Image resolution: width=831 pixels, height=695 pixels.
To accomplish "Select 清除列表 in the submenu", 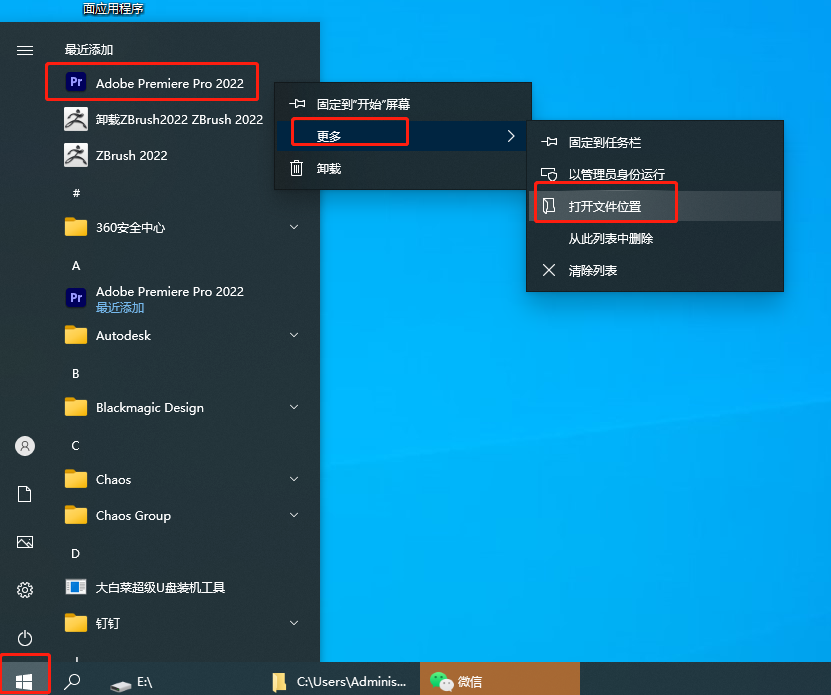I will 655,271.
